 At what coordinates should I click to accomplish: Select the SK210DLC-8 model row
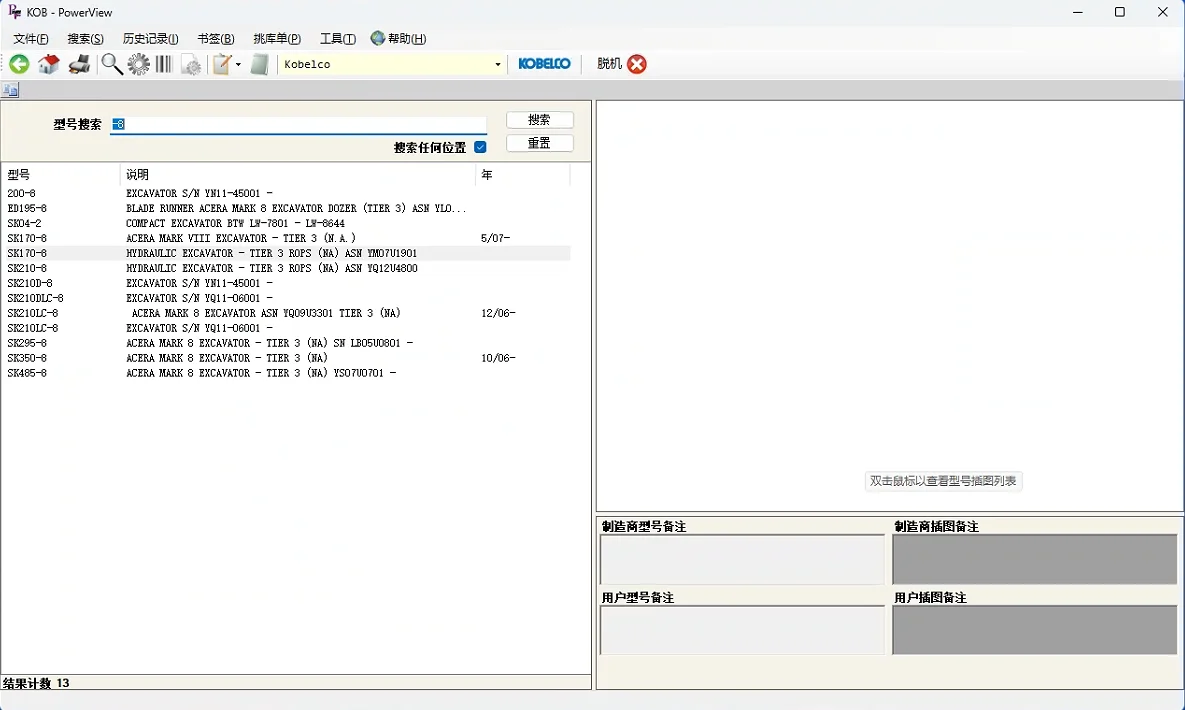point(286,298)
